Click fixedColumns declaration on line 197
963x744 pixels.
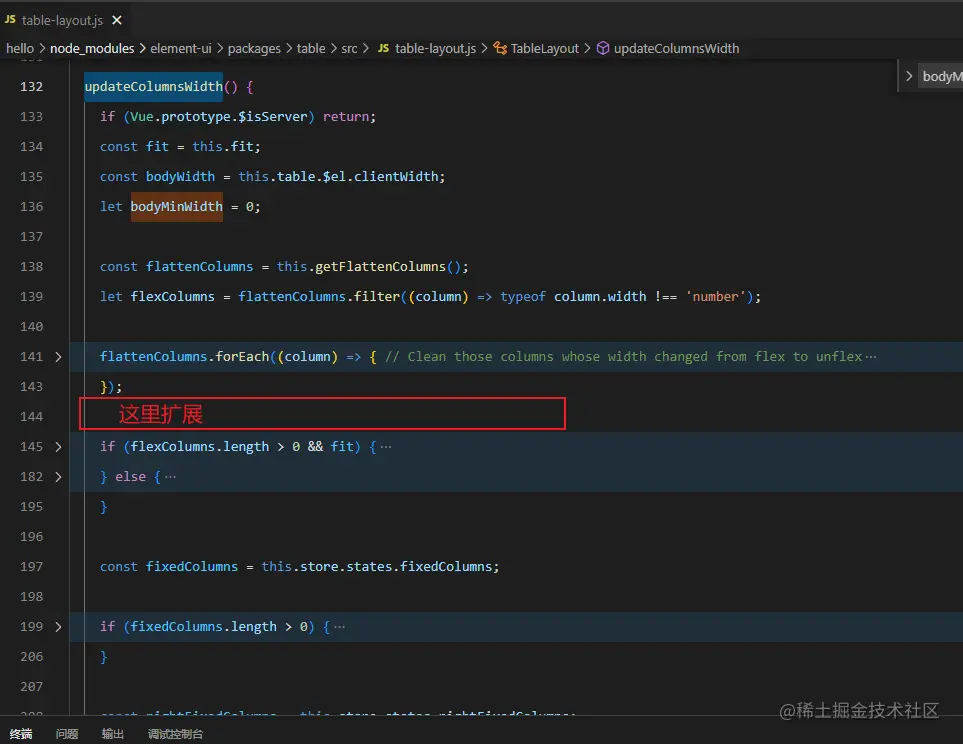(x=192, y=566)
